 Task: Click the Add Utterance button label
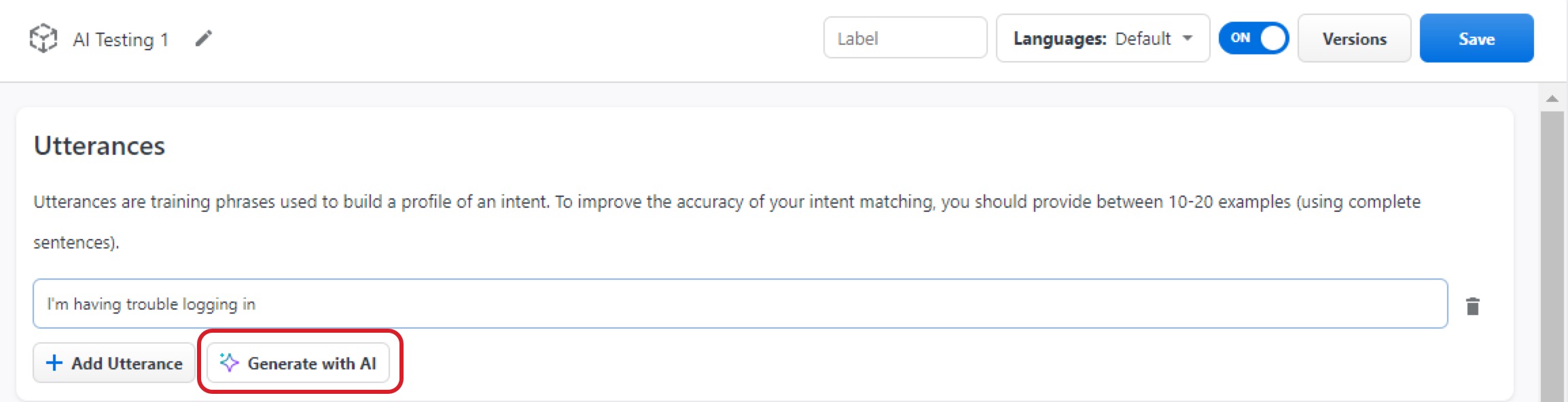click(x=127, y=363)
